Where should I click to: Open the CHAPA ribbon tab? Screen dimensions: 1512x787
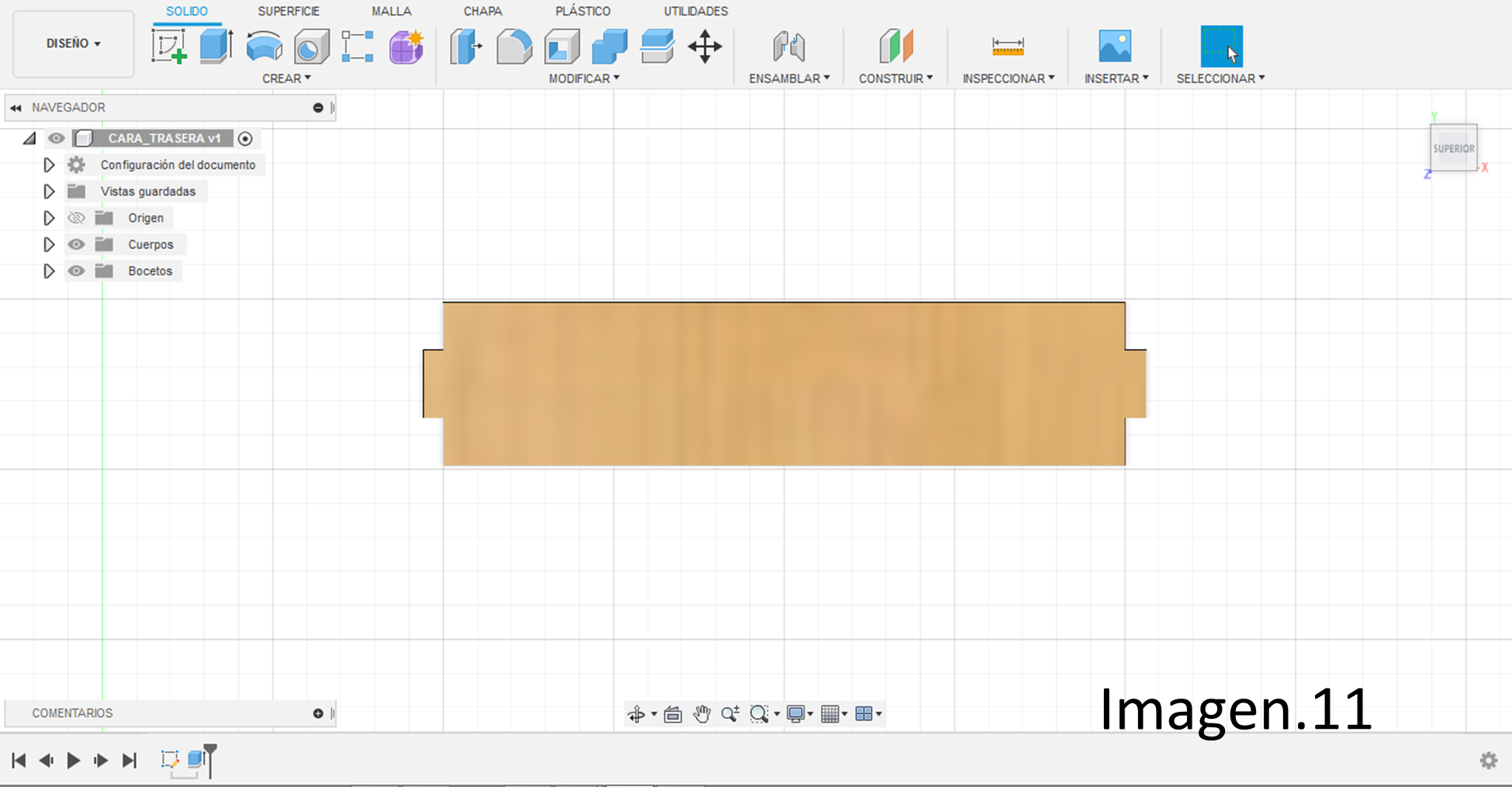[x=483, y=11]
